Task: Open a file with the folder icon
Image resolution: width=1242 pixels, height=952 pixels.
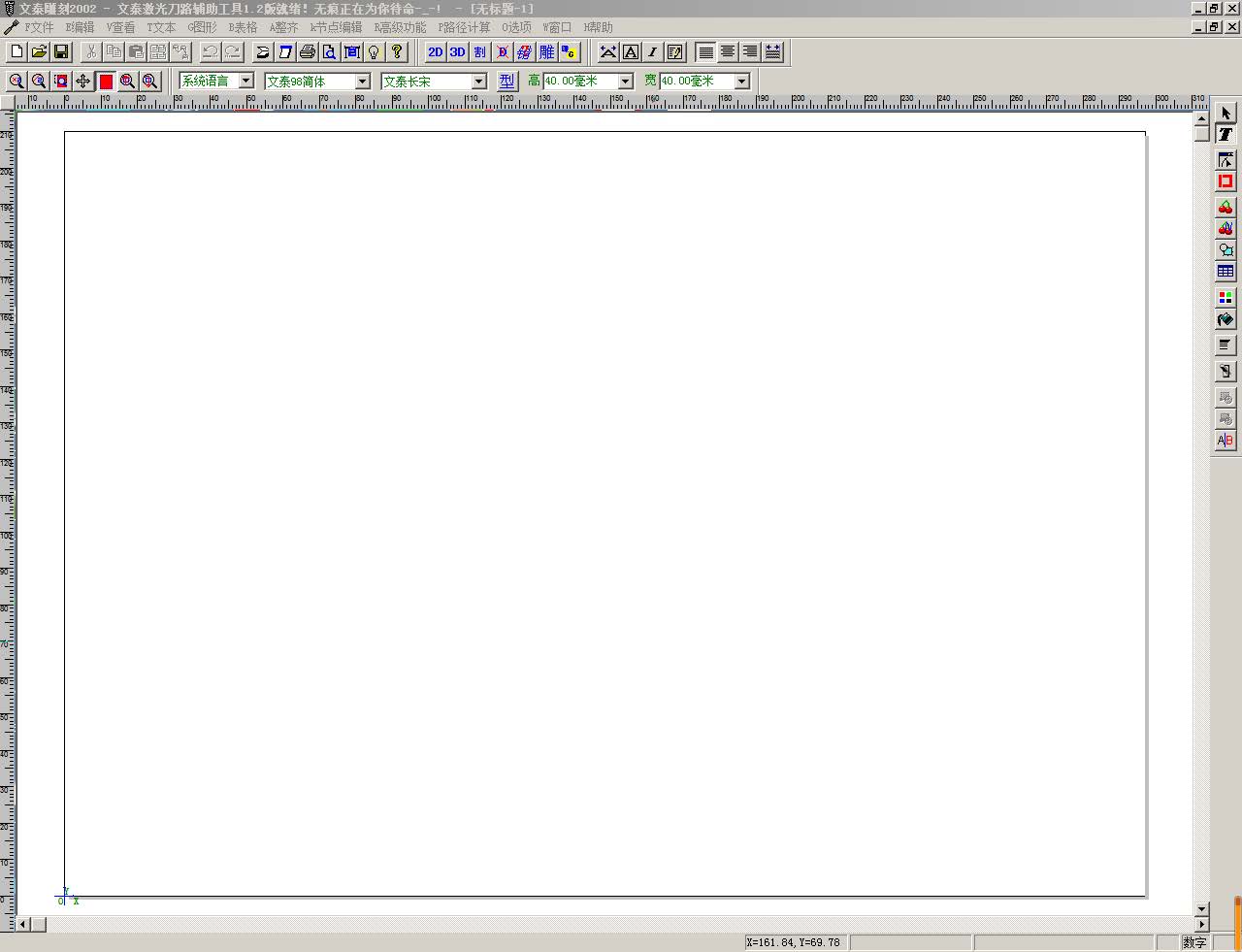Action: 39,51
